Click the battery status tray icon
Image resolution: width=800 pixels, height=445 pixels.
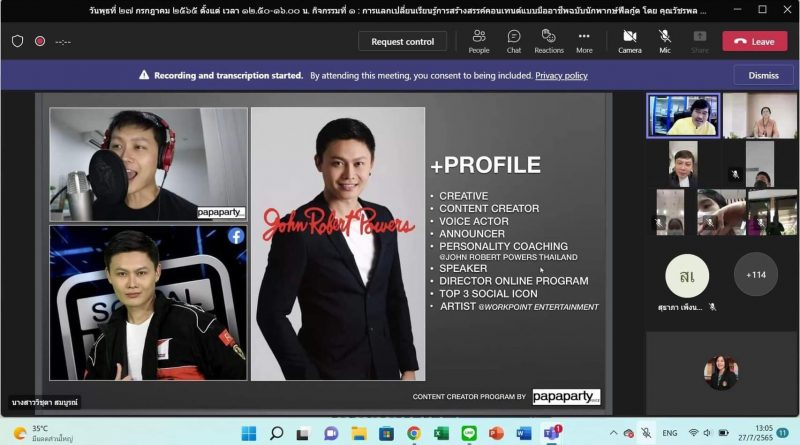coord(723,433)
